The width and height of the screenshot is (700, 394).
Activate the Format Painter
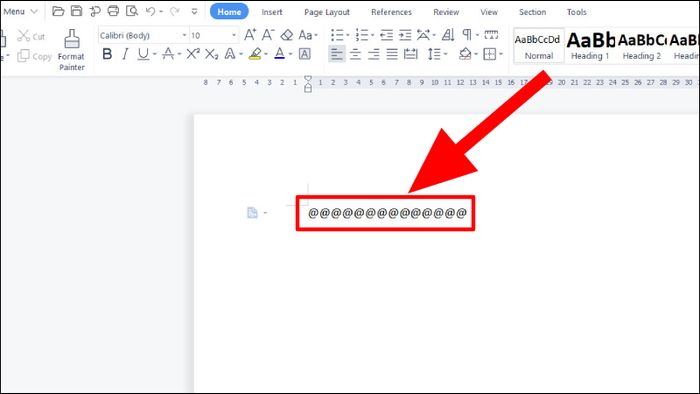[71, 50]
